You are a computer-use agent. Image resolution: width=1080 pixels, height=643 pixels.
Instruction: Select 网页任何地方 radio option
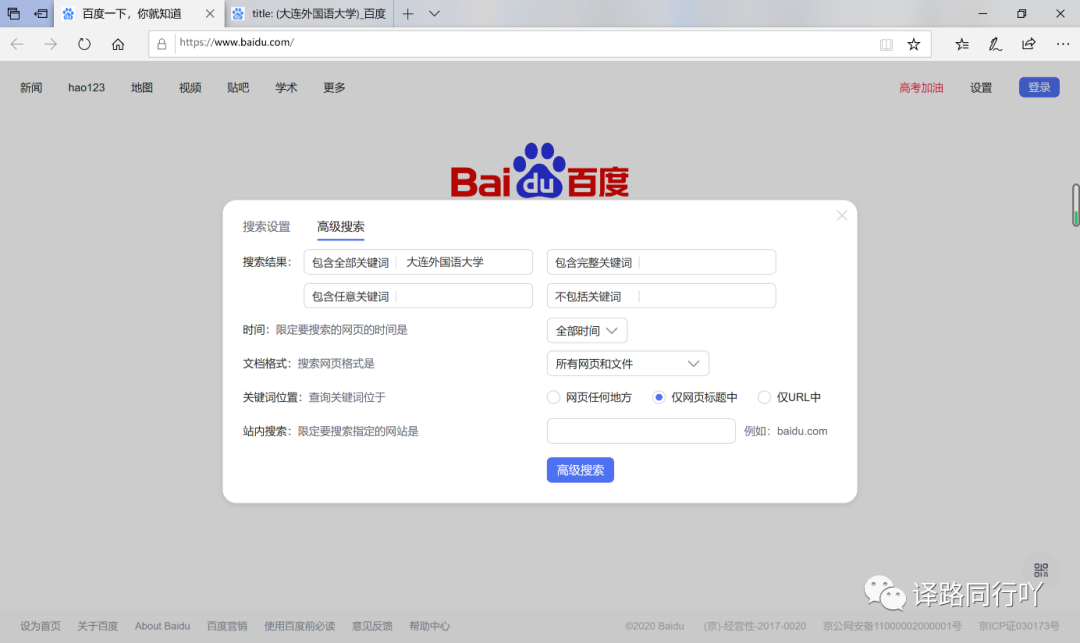click(x=553, y=397)
